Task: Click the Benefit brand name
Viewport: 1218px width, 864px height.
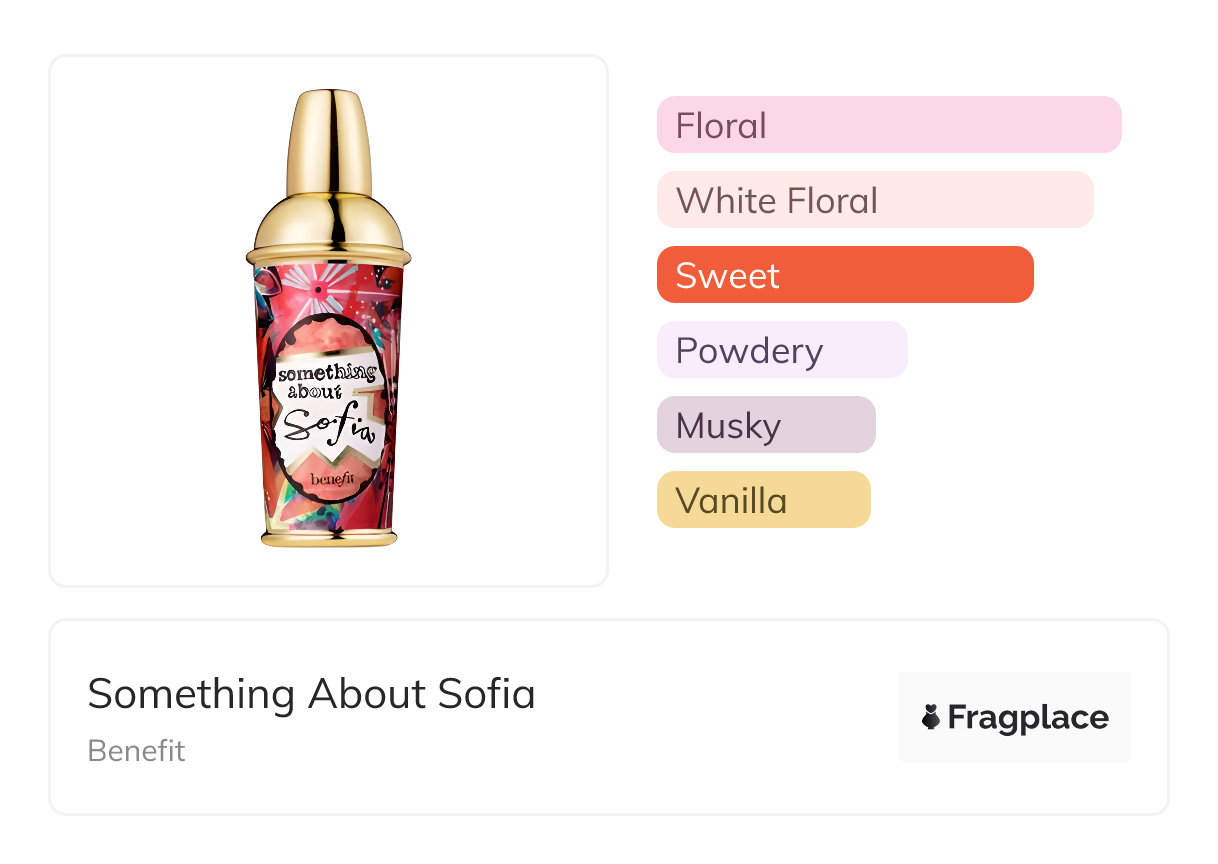Action: pos(136,750)
